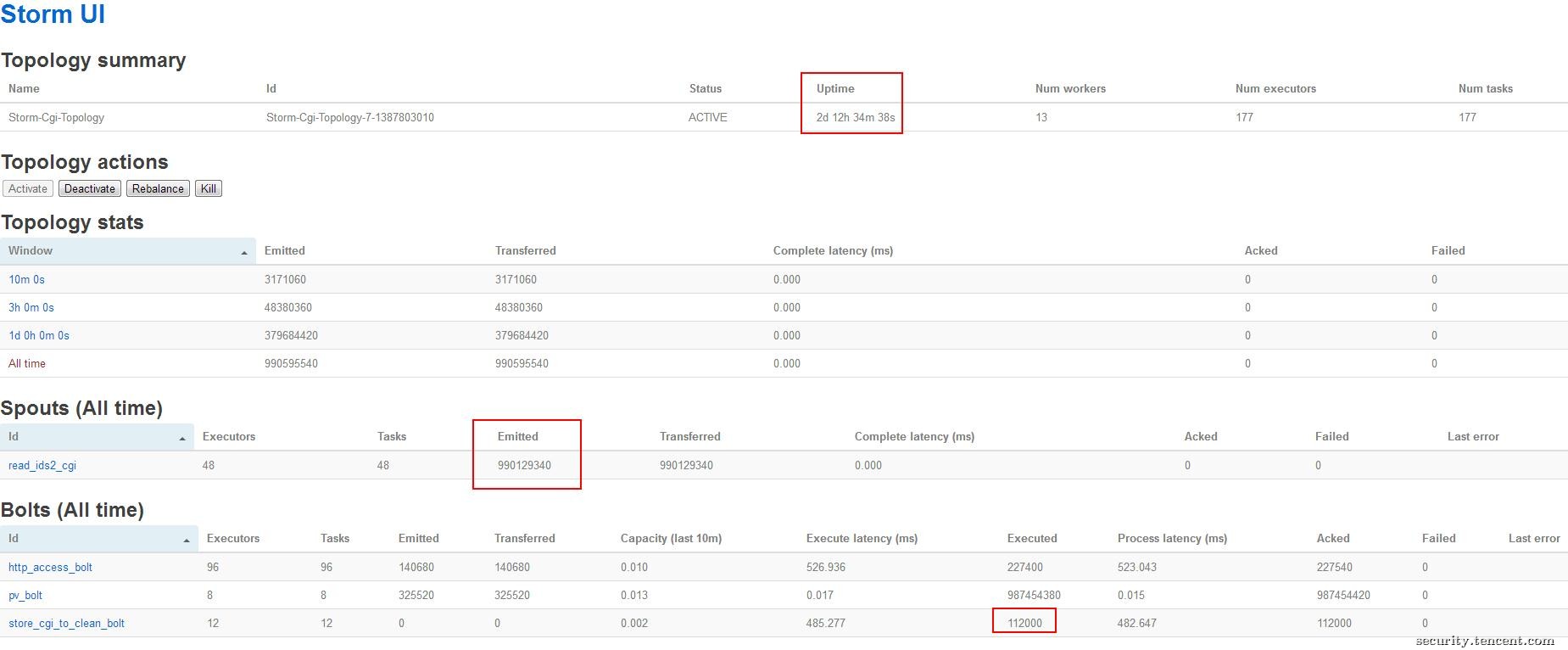Deactivate the topology
The height and width of the screenshot is (650, 1568).
(90, 188)
